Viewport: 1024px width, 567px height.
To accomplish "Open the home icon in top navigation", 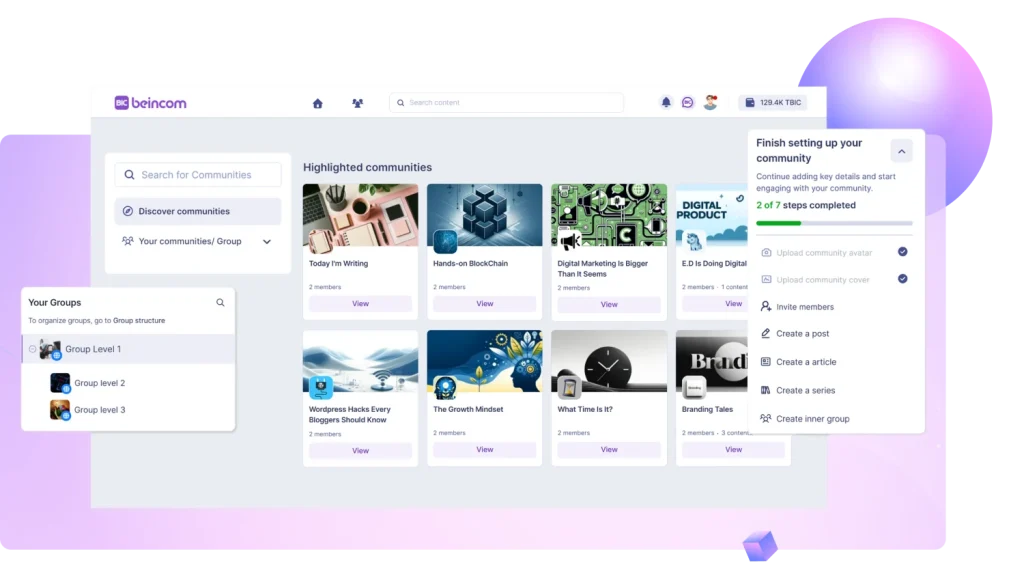I will (x=317, y=103).
